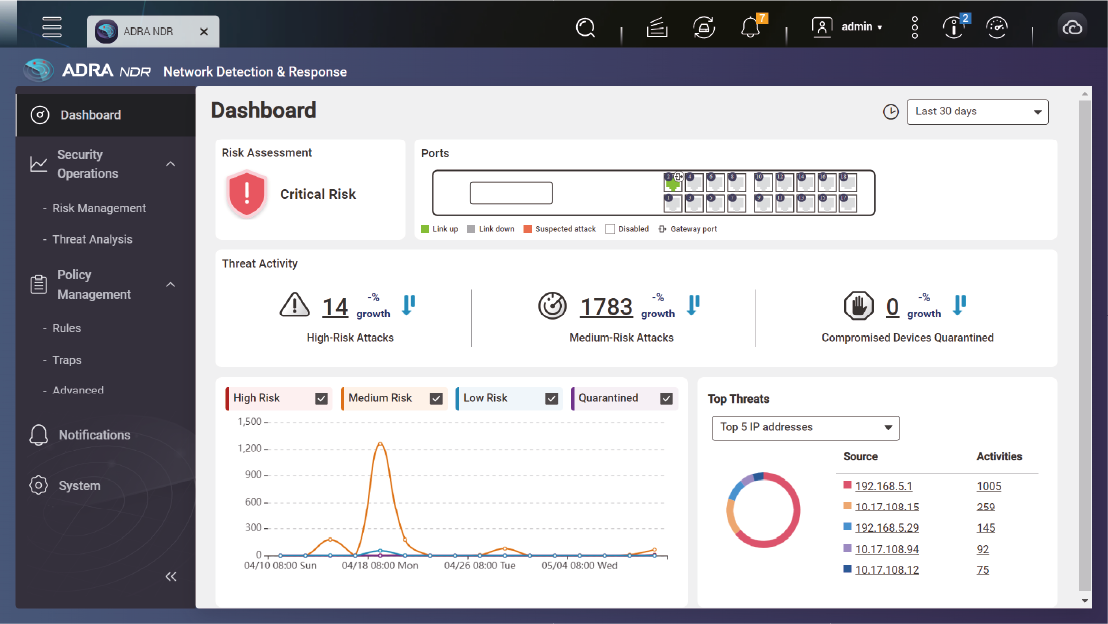Open Threat Analysis page
This screenshot has height=624, width=1108.
tap(92, 240)
